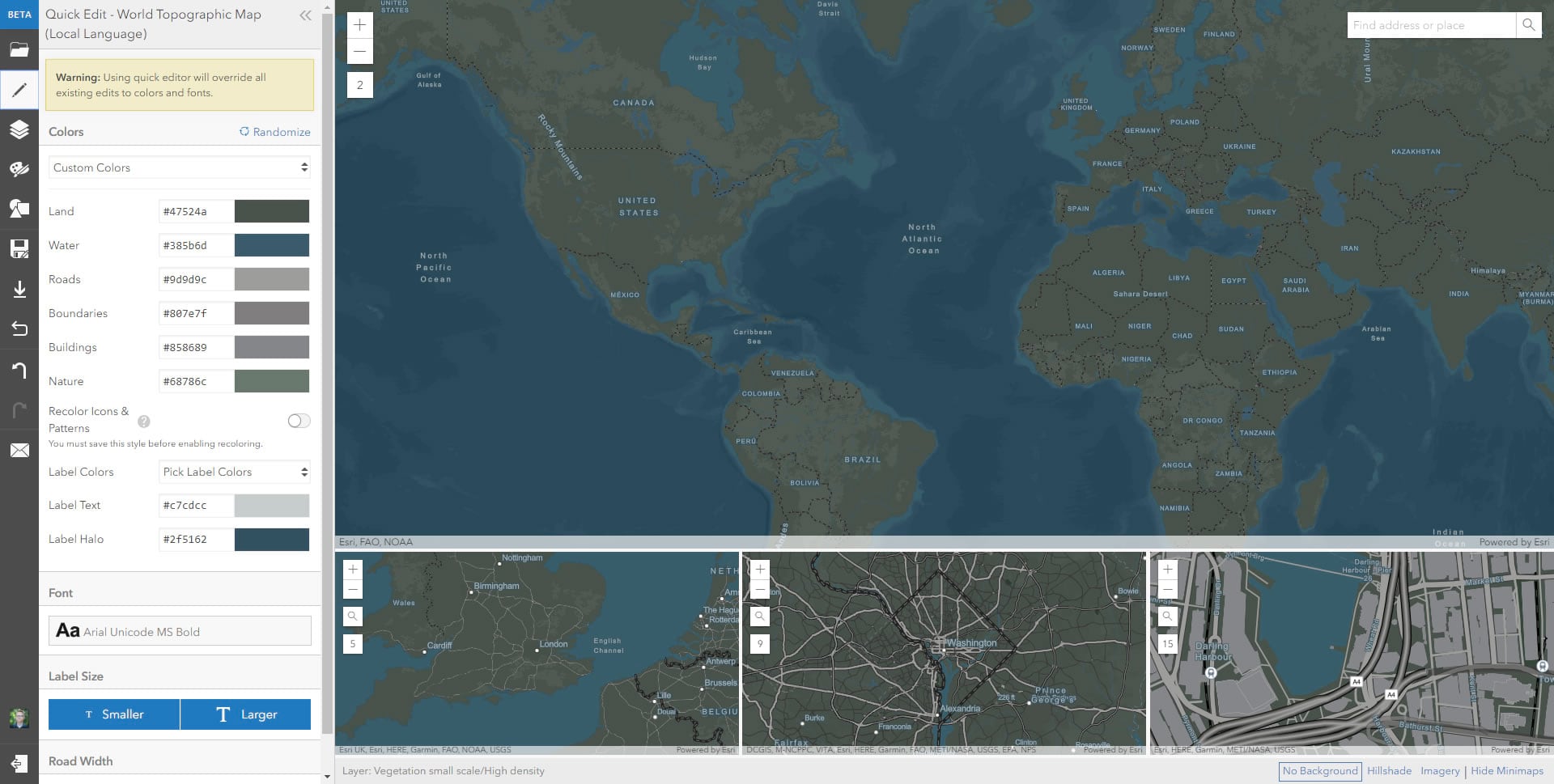Click the Smaller label size button
1554x784 pixels.
click(x=114, y=714)
